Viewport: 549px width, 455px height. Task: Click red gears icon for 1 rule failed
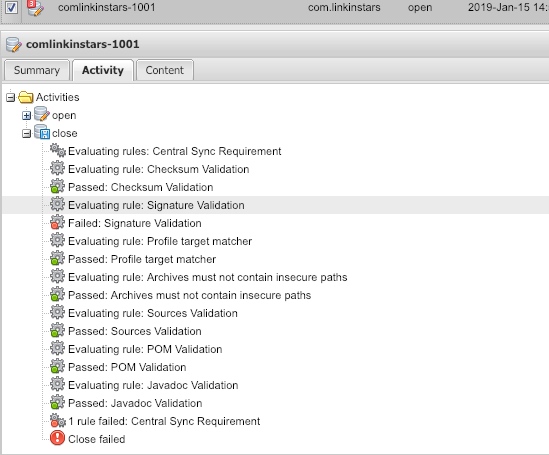pyautogui.click(x=58, y=420)
